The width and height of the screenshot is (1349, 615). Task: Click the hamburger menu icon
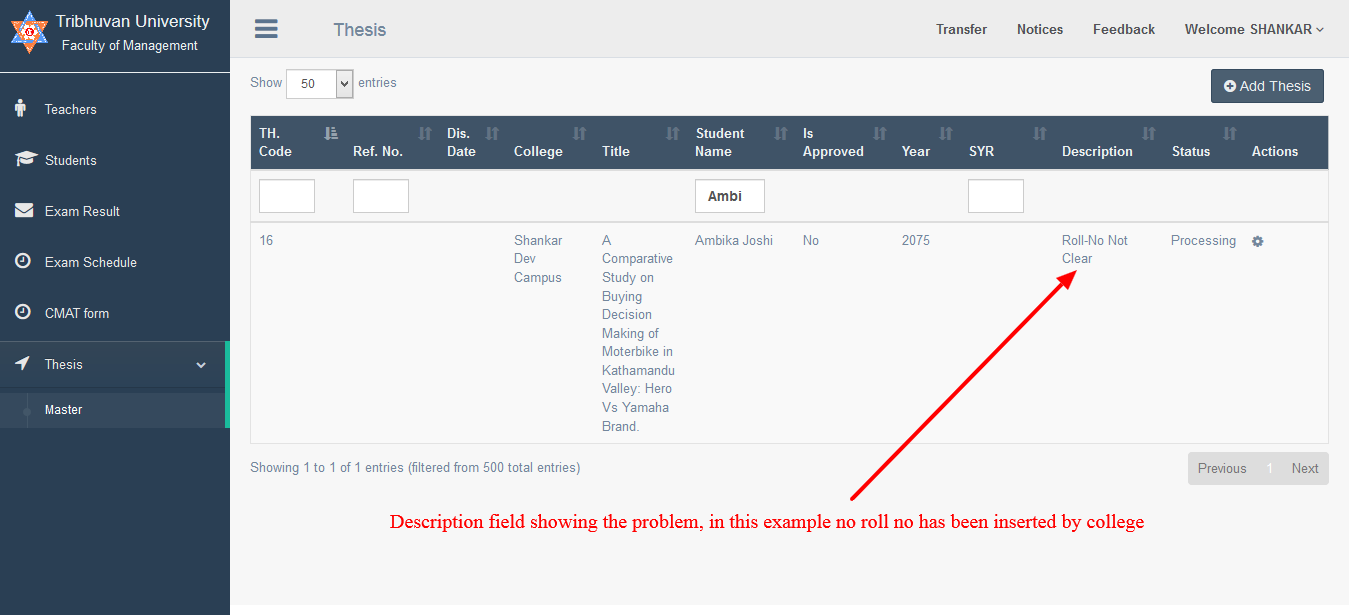point(266,29)
